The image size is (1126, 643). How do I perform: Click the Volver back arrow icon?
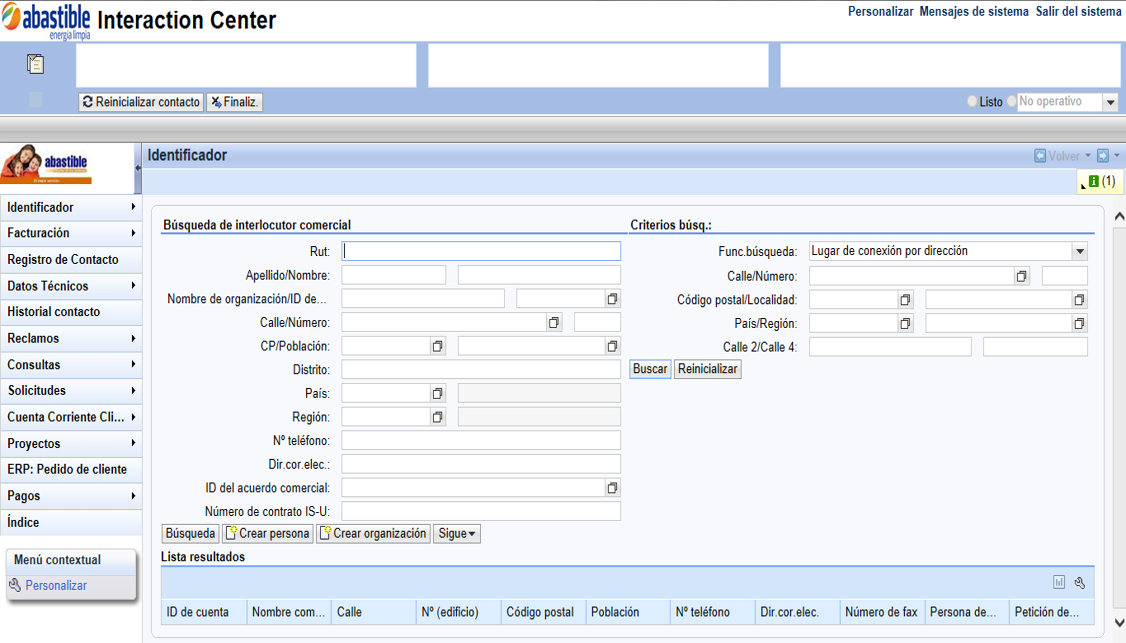click(x=1040, y=156)
